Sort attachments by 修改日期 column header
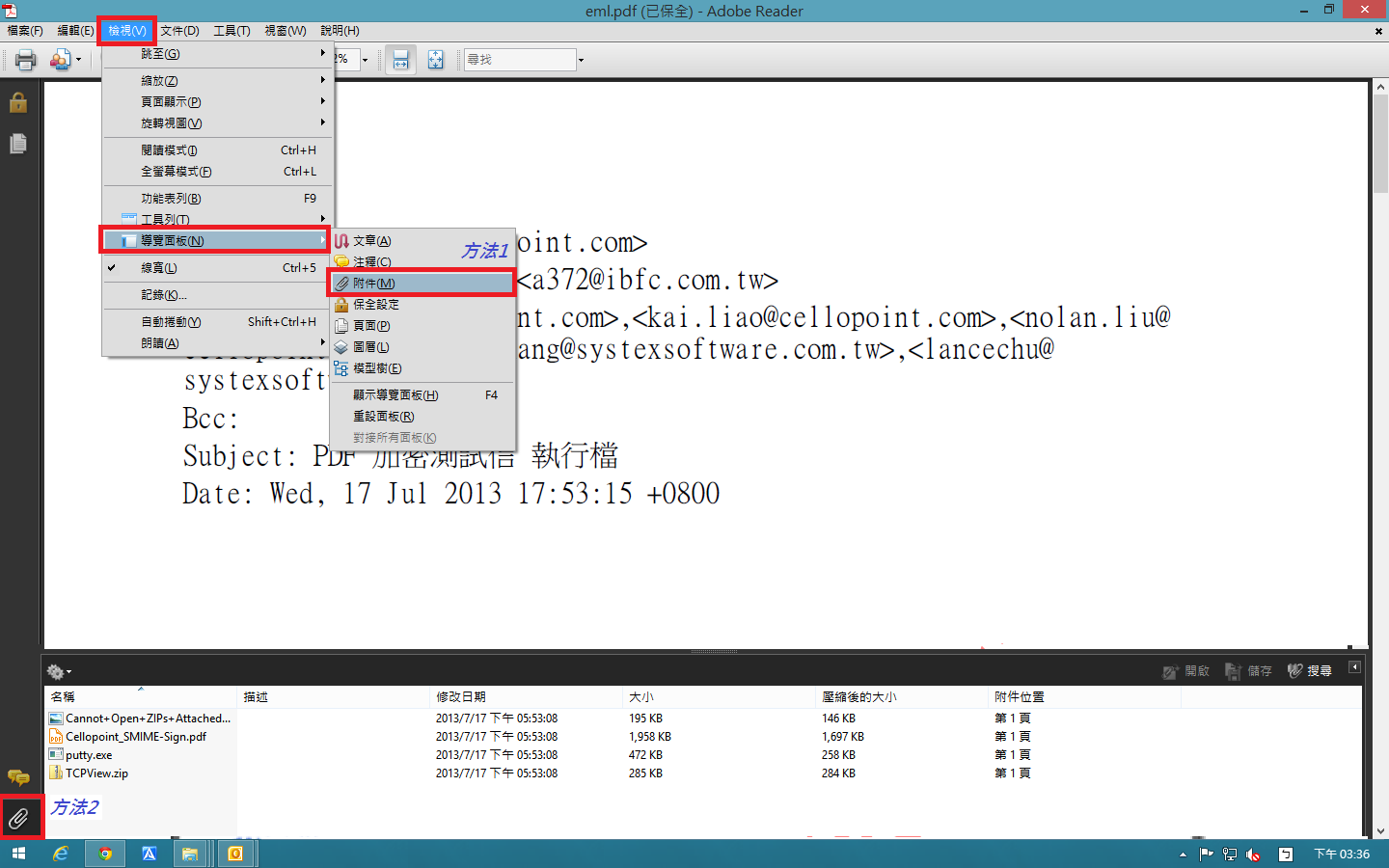The image size is (1389, 868). pos(526,696)
